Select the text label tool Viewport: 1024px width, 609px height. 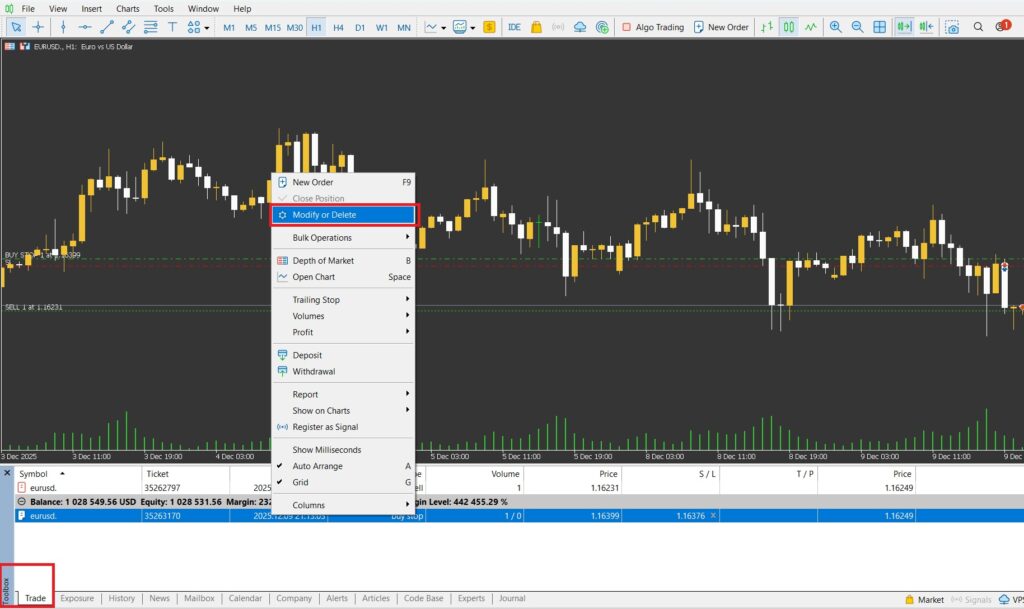click(172, 27)
